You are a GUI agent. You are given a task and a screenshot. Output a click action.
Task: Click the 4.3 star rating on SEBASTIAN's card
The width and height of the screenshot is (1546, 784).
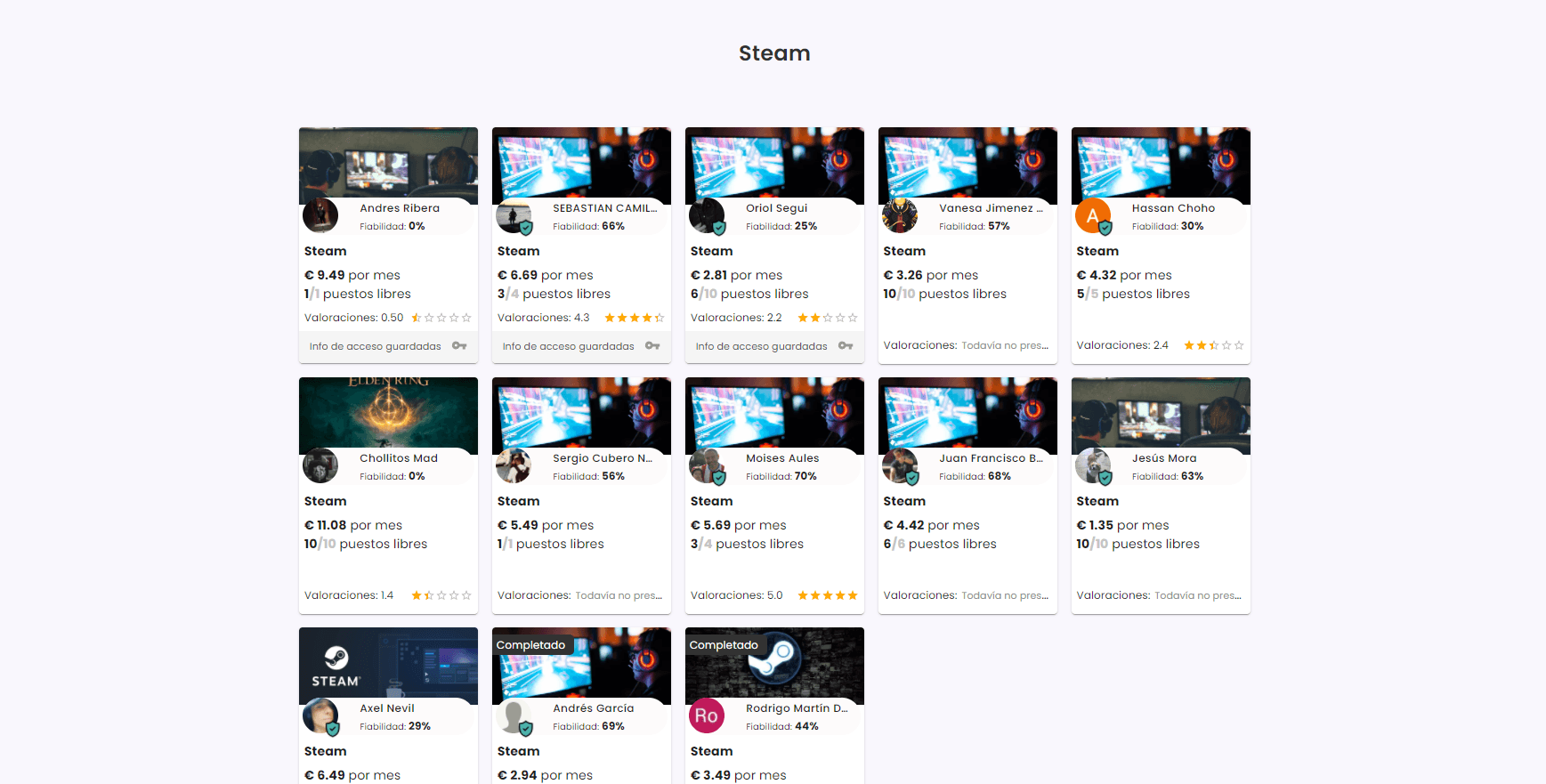pos(635,318)
